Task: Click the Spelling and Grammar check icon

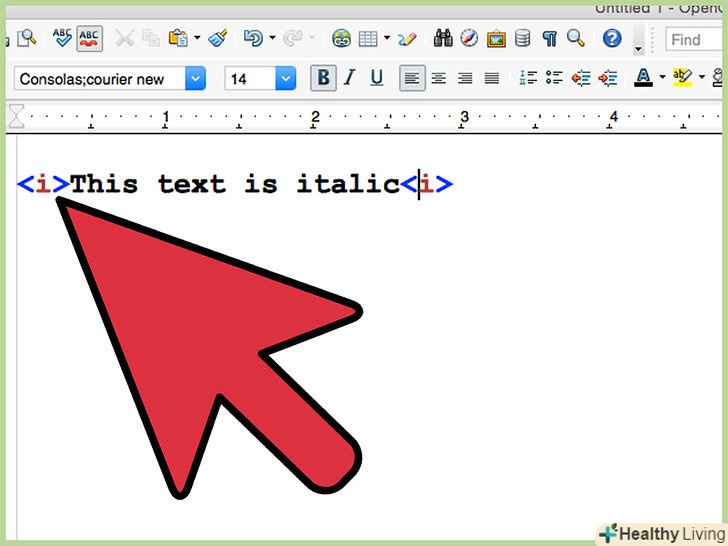Action: (x=62, y=39)
